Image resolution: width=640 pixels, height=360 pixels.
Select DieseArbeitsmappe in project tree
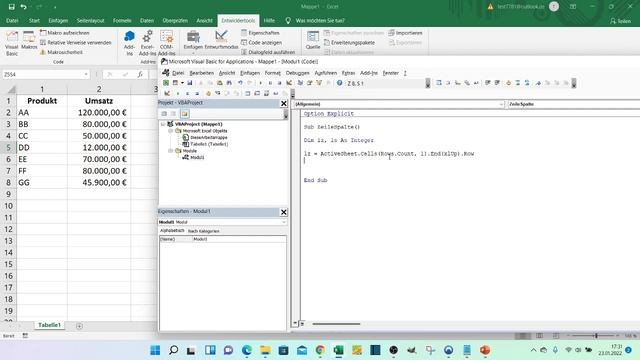[x=209, y=138]
